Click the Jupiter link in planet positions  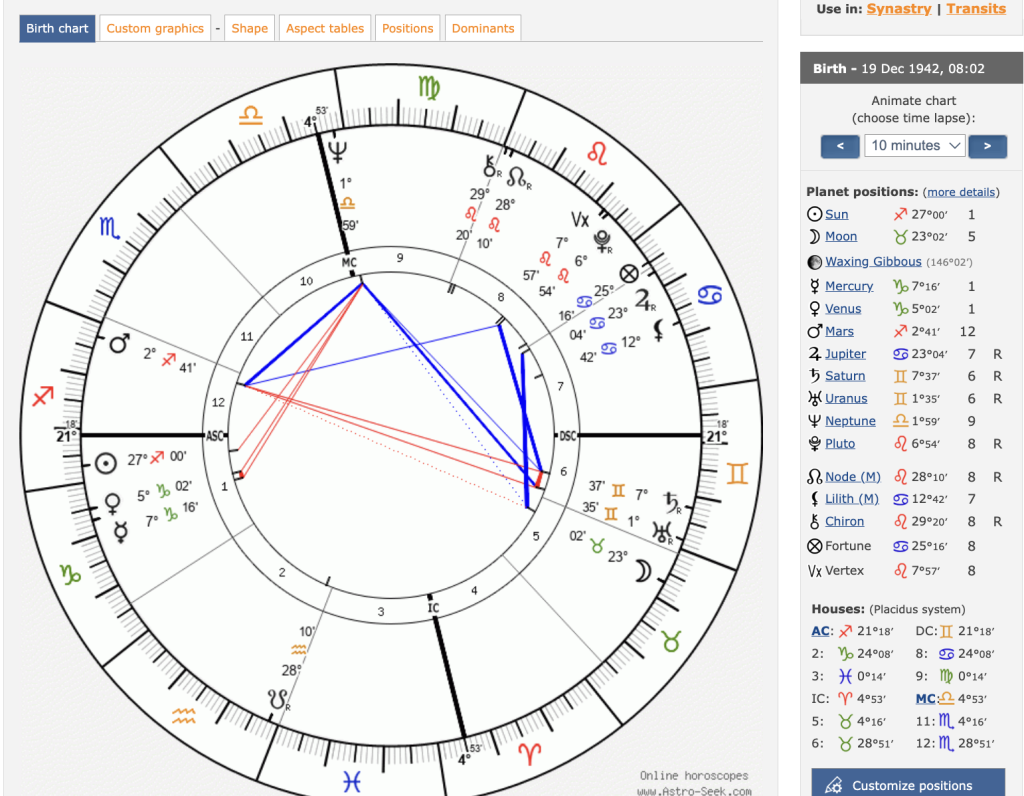click(845, 354)
